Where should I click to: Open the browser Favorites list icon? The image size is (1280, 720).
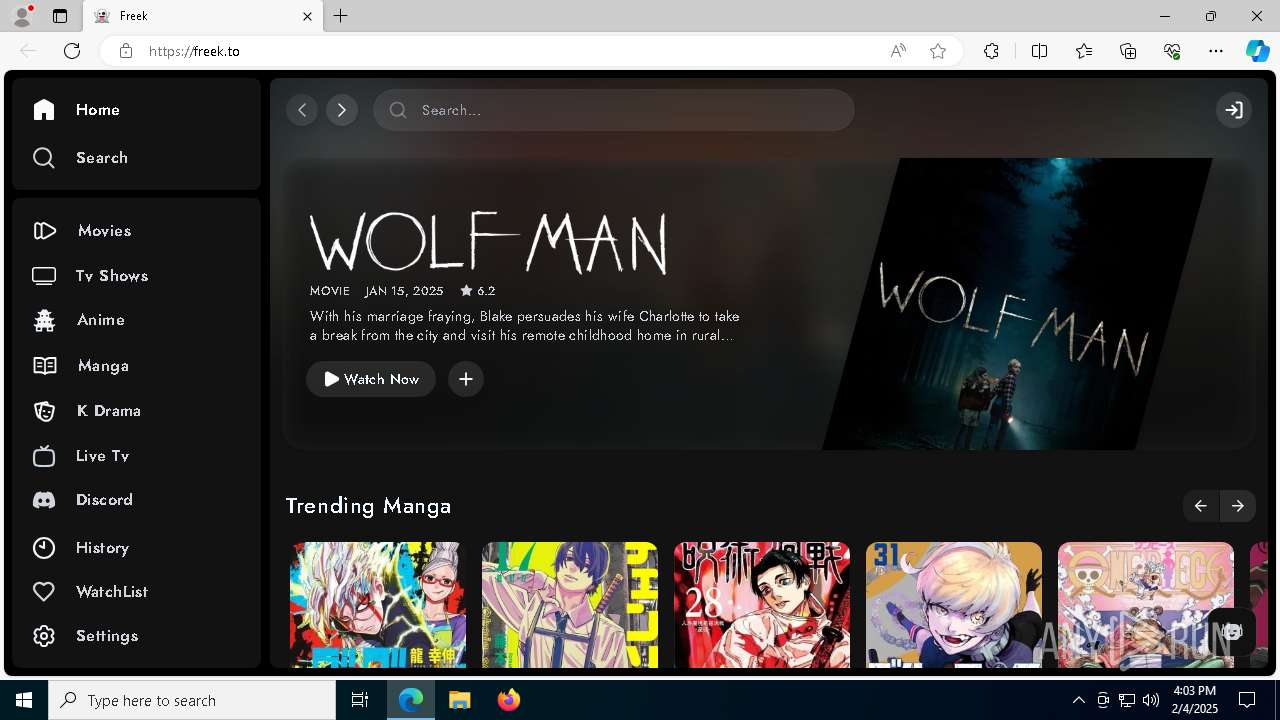[x=1084, y=51]
